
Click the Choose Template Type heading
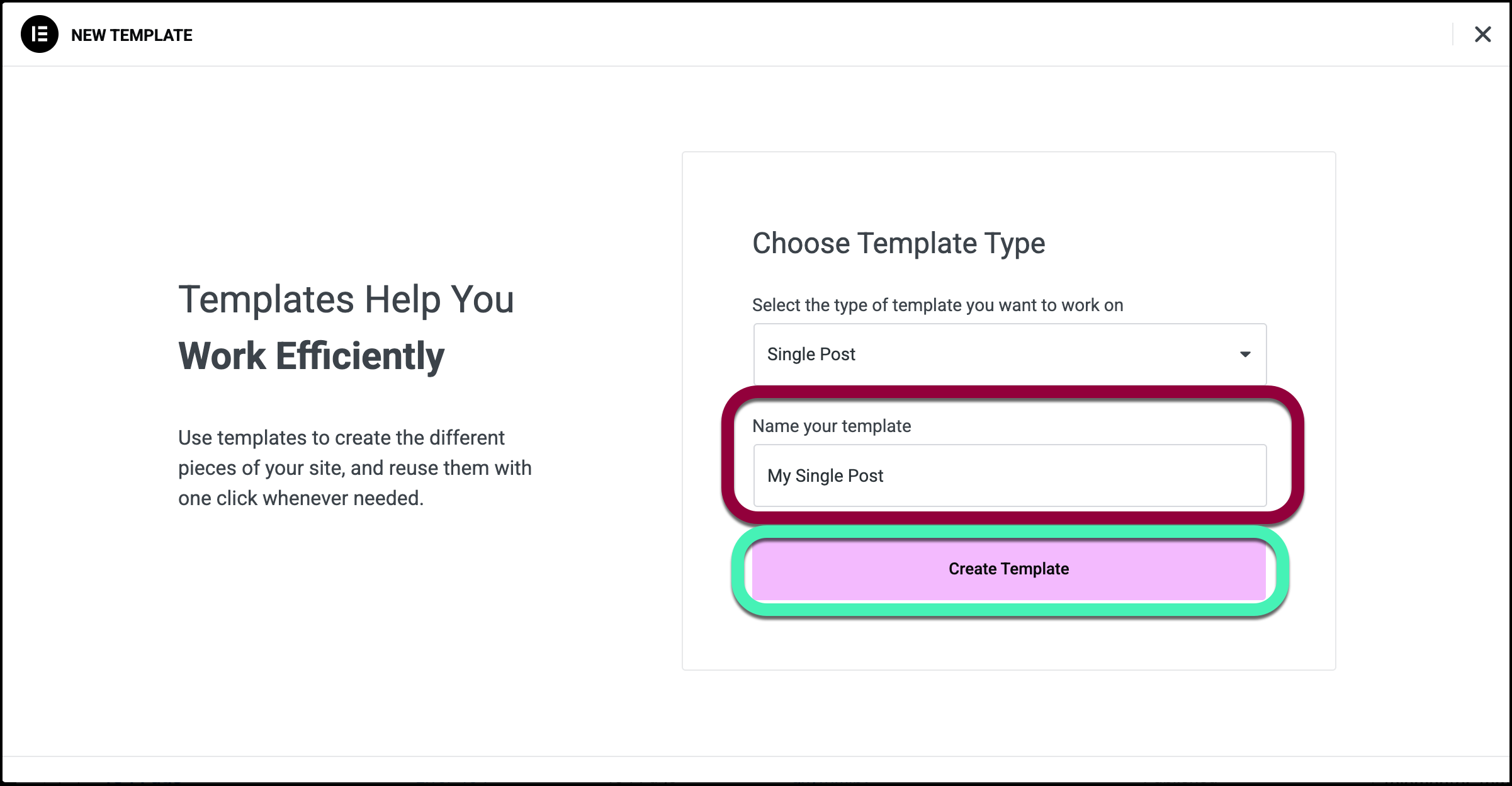[x=898, y=243]
